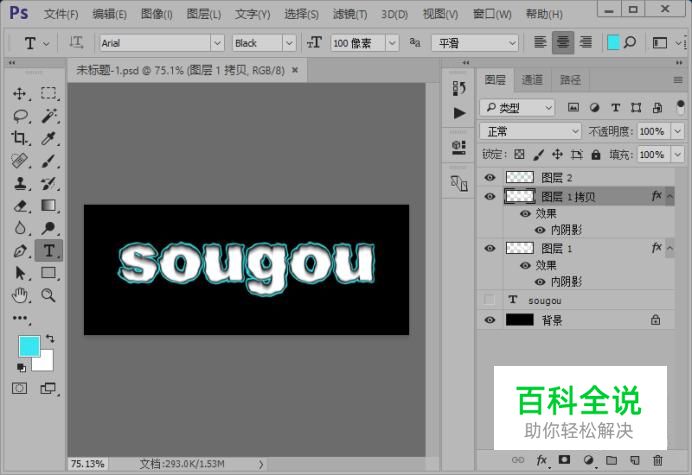The height and width of the screenshot is (475, 692).
Task: Select the Path Selection tool
Action: pyautogui.click(x=19, y=273)
